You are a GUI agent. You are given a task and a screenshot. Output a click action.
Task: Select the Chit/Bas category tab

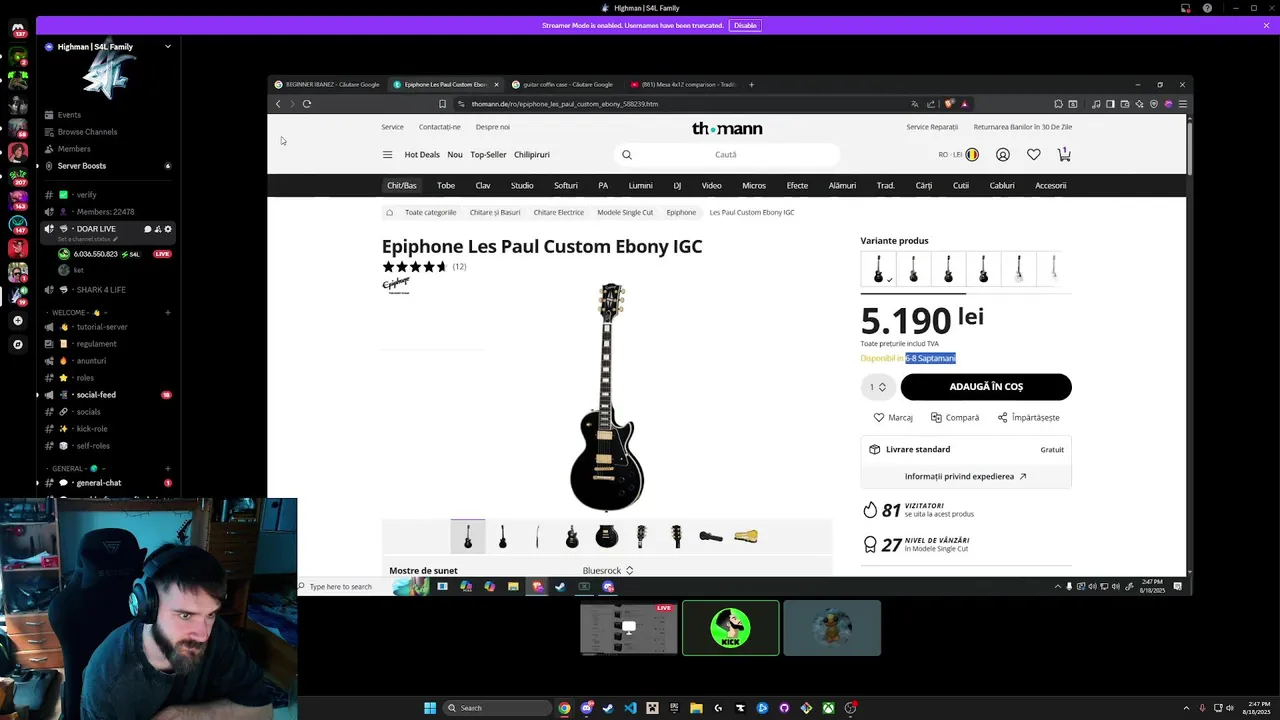pyautogui.click(x=402, y=185)
